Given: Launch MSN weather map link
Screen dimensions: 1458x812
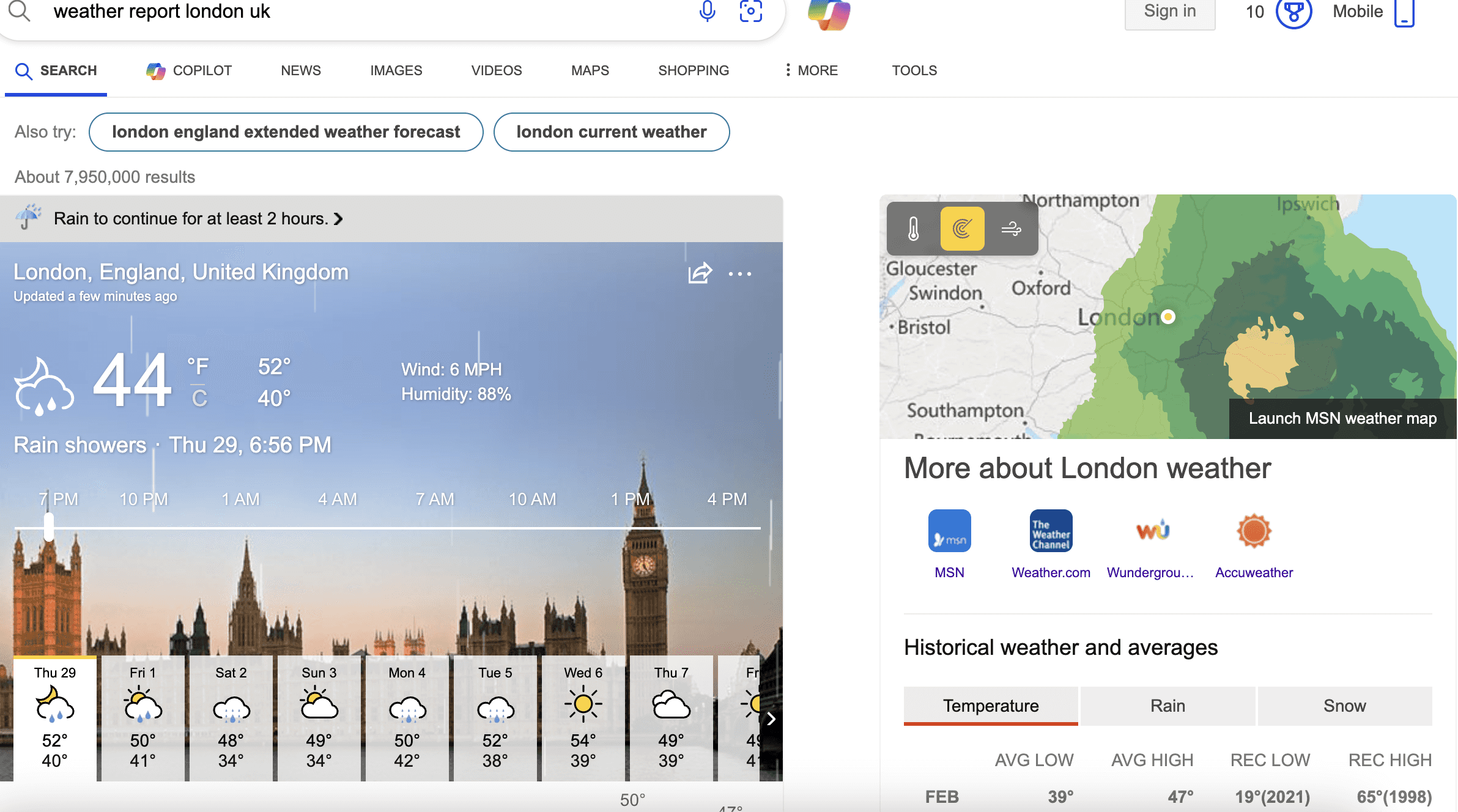Looking at the screenshot, I should (1342, 419).
